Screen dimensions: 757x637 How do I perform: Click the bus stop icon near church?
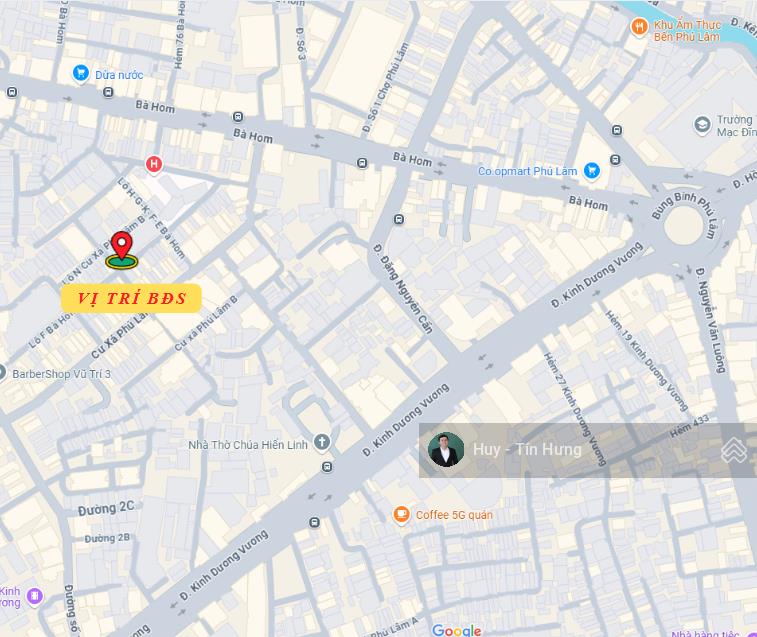click(x=327, y=467)
